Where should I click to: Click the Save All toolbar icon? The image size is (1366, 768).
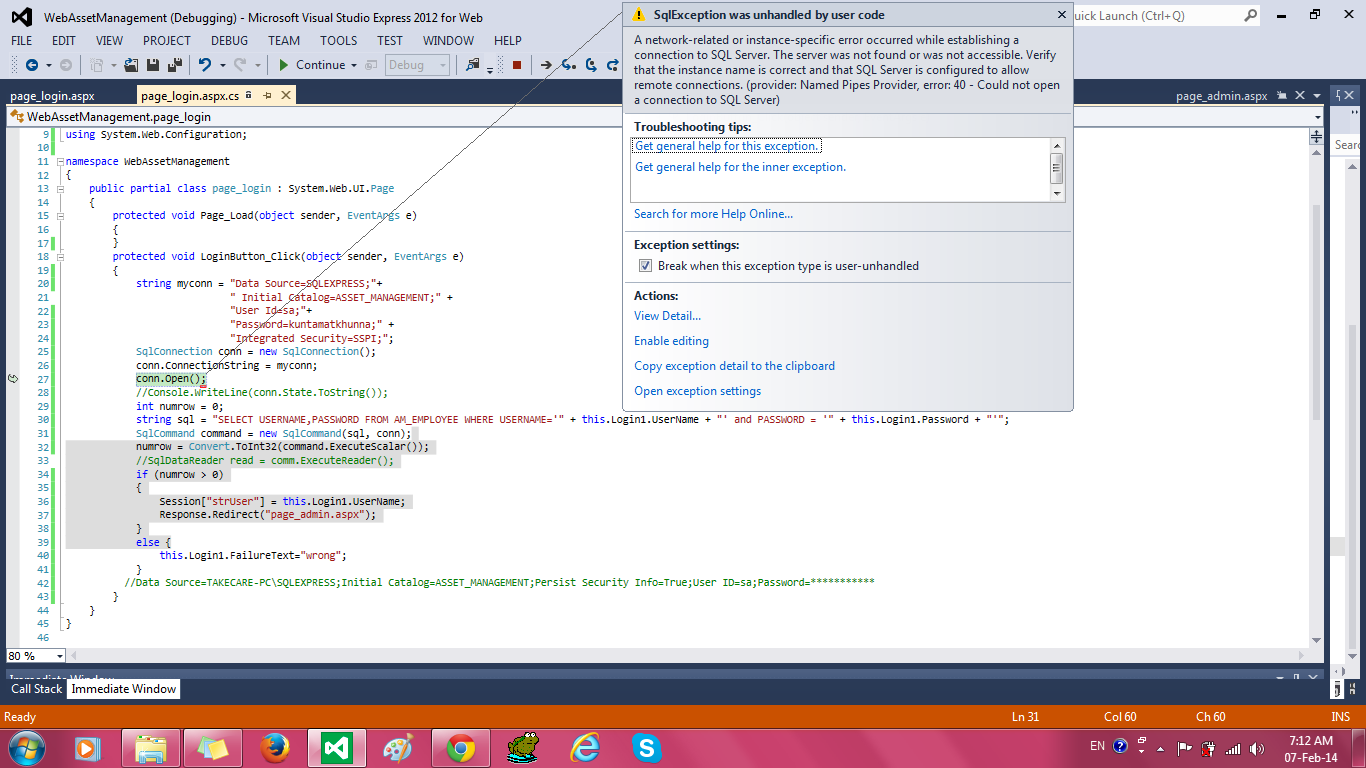tap(175, 65)
